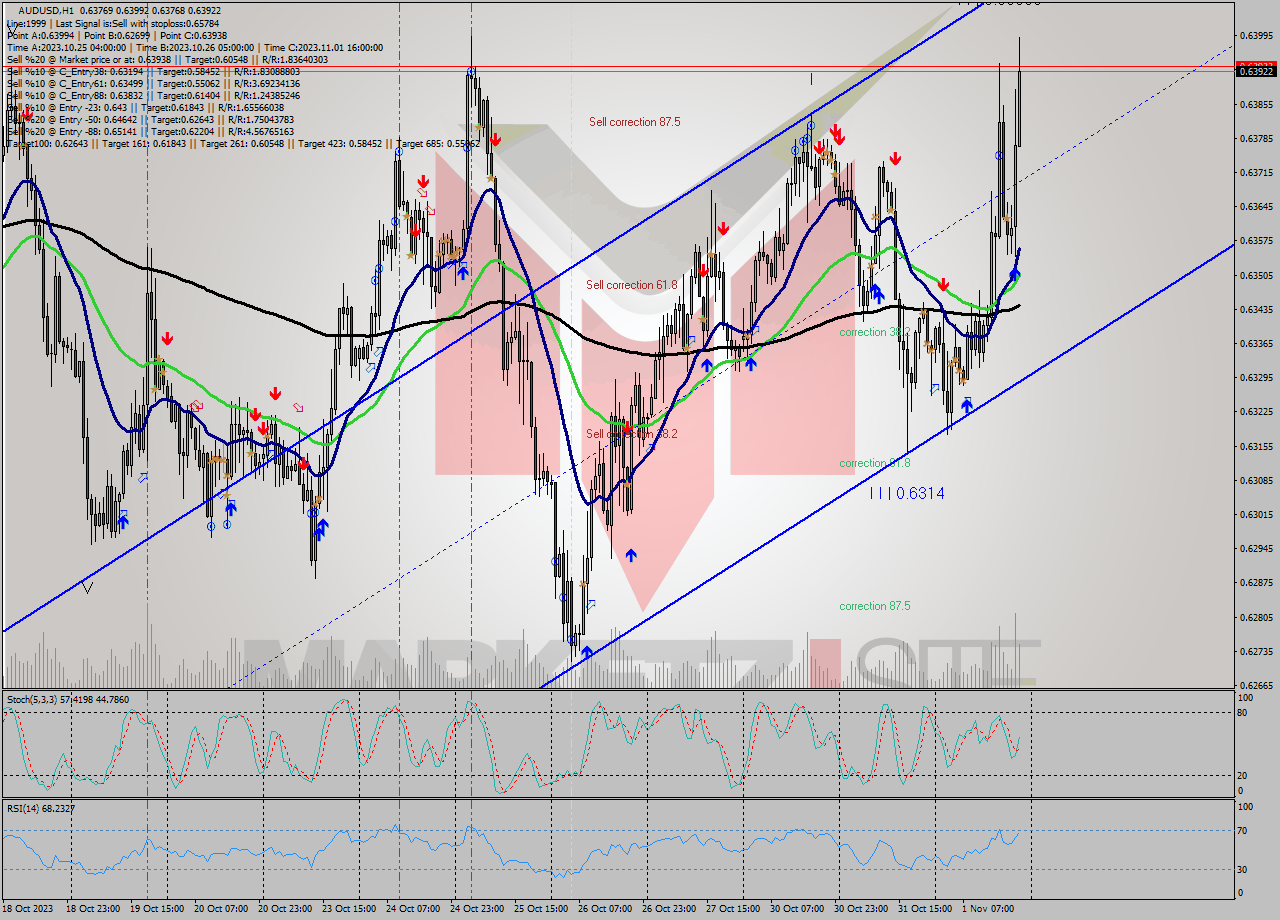Click price axis value 0.63225
1280x920 pixels.
1256,411
